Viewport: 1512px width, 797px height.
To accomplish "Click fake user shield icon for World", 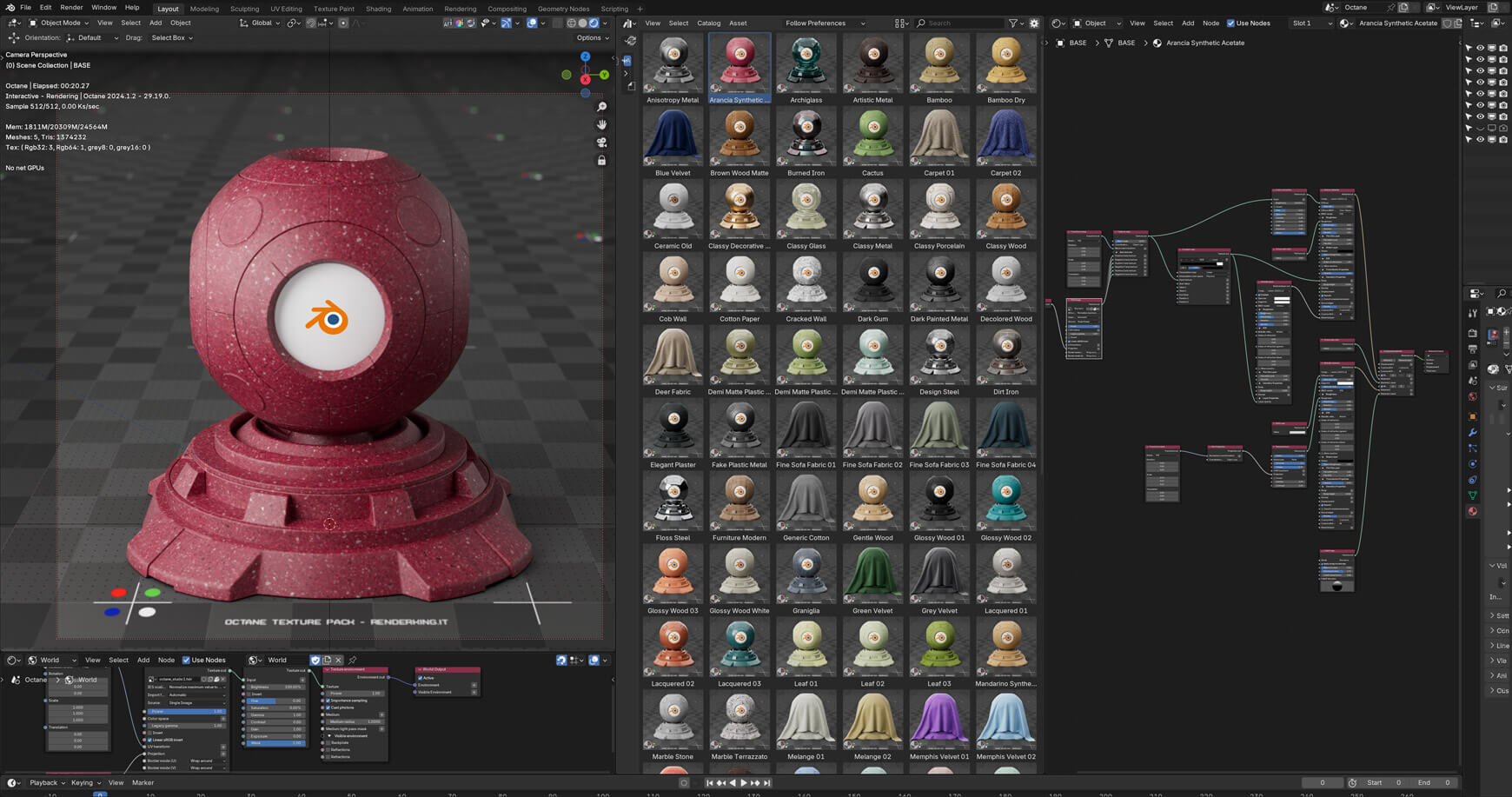I will 315,660.
